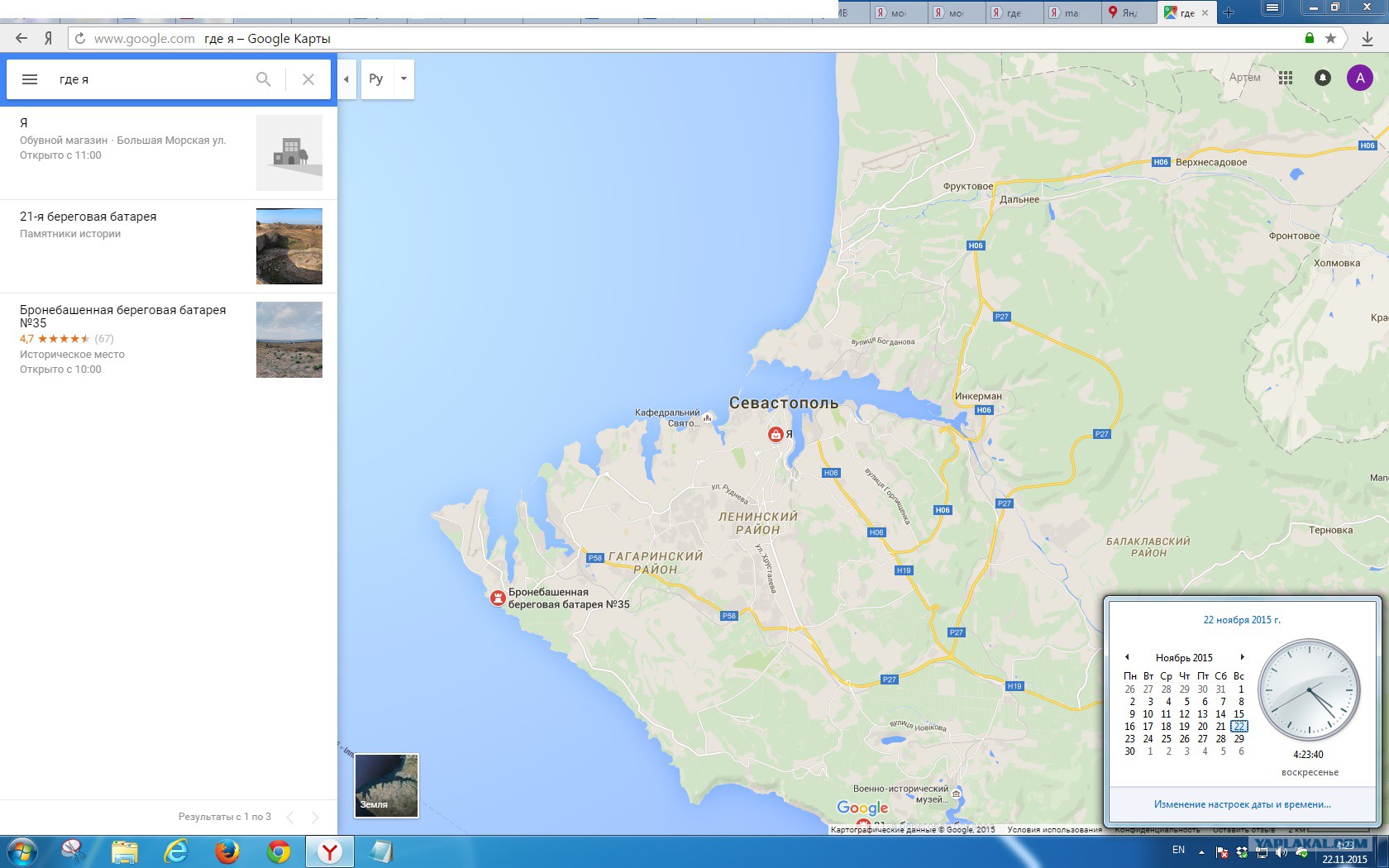1389x868 pixels.
Task: Select date 15 in the calendar
Action: (1239, 714)
